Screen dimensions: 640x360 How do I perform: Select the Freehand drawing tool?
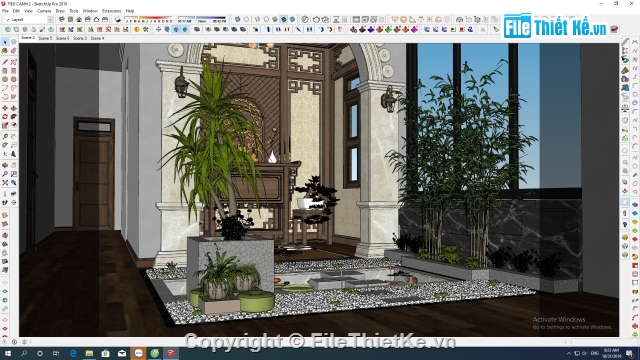(13, 62)
